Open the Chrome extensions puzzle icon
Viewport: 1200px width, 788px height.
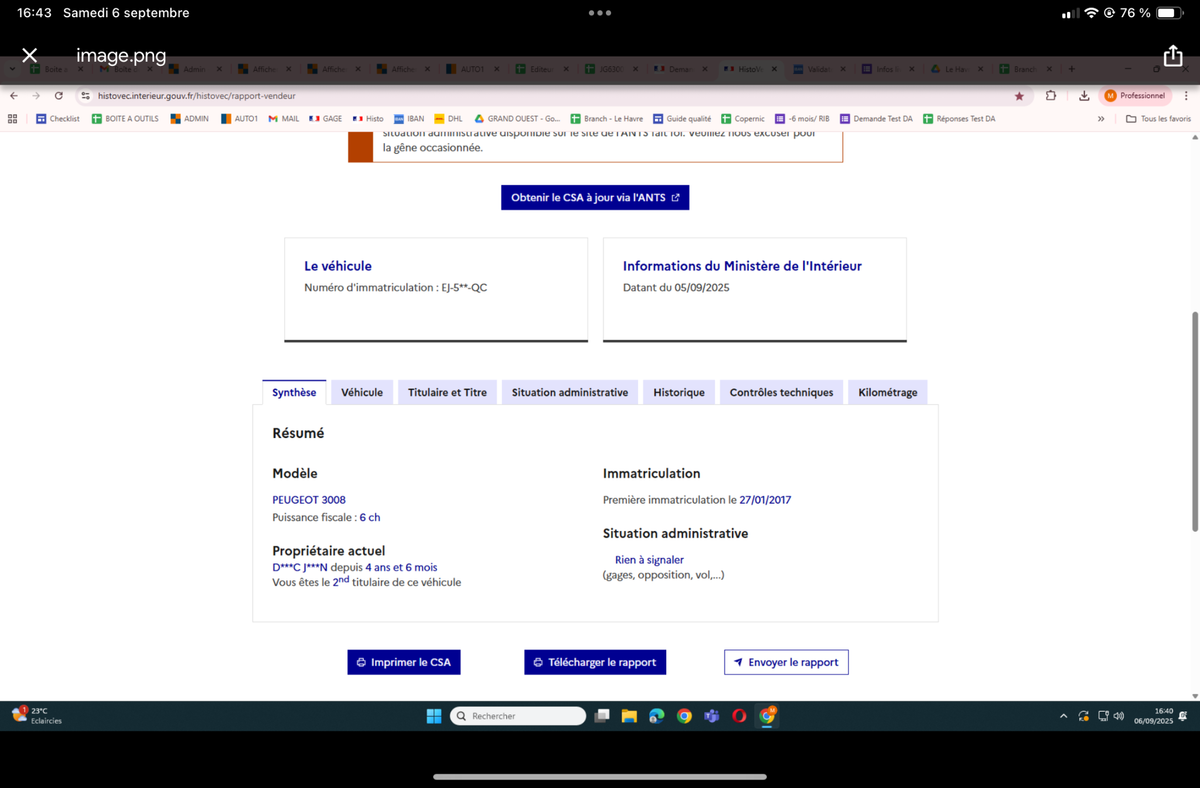point(1051,96)
